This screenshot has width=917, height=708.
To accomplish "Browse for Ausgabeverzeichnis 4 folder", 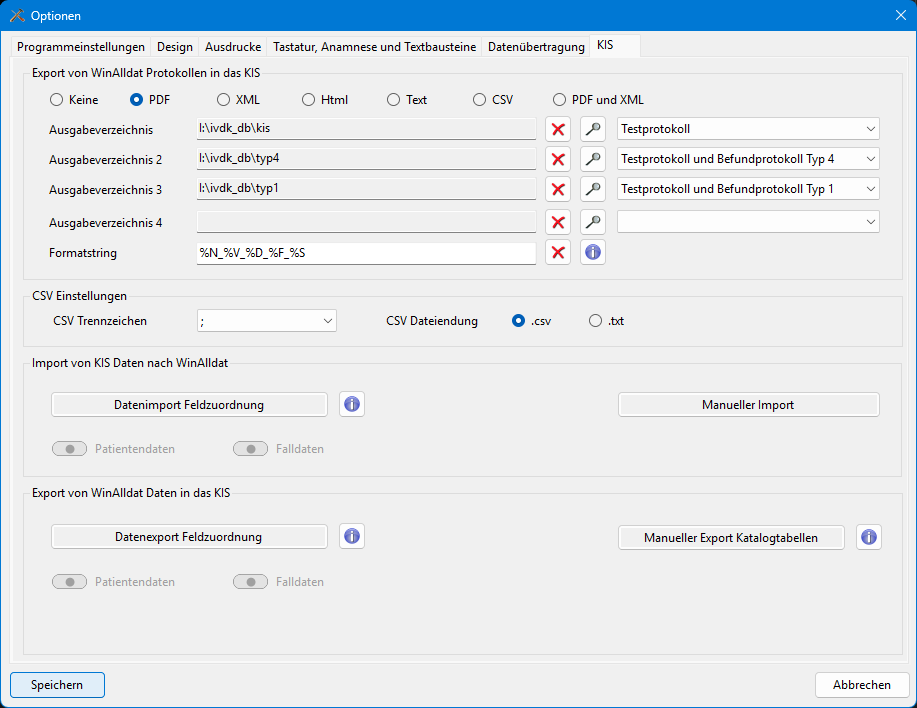I will (x=593, y=222).
